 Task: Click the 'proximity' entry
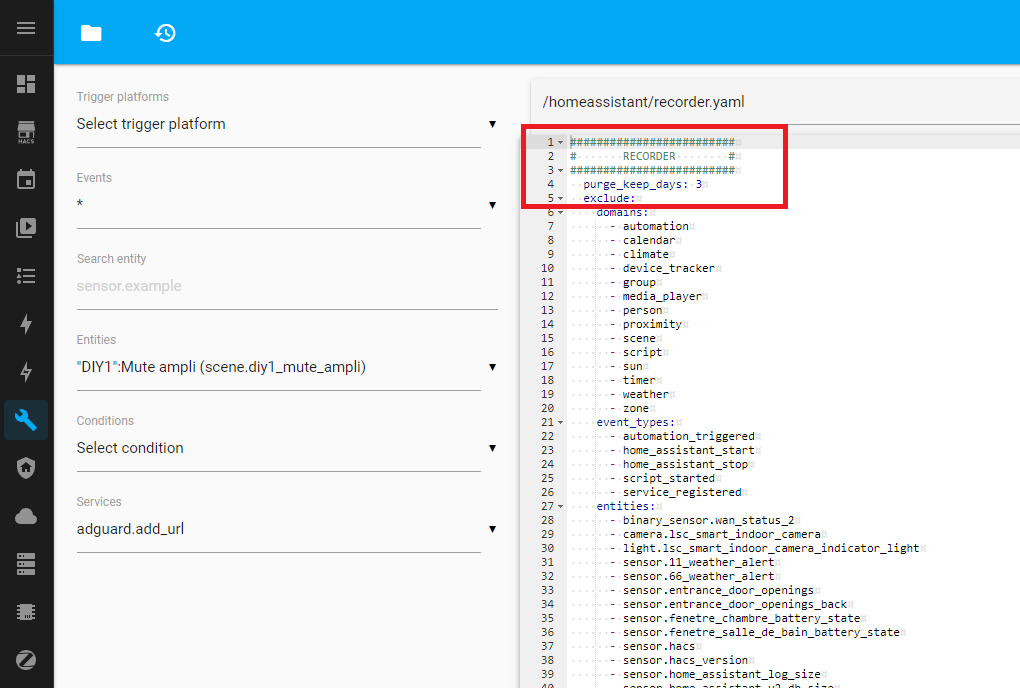(652, 324)
